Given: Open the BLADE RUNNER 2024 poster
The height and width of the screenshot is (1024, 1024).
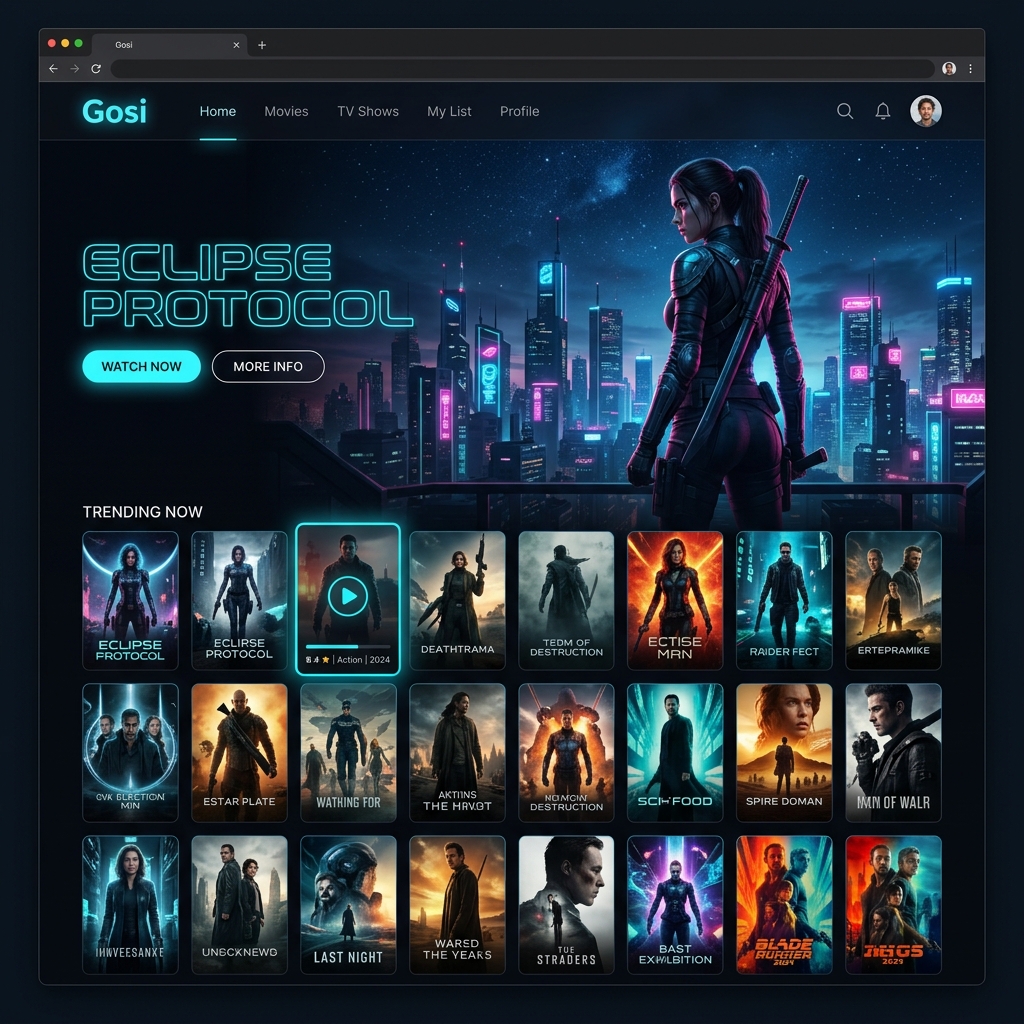Looking at the screenshot, I should 784,905.
